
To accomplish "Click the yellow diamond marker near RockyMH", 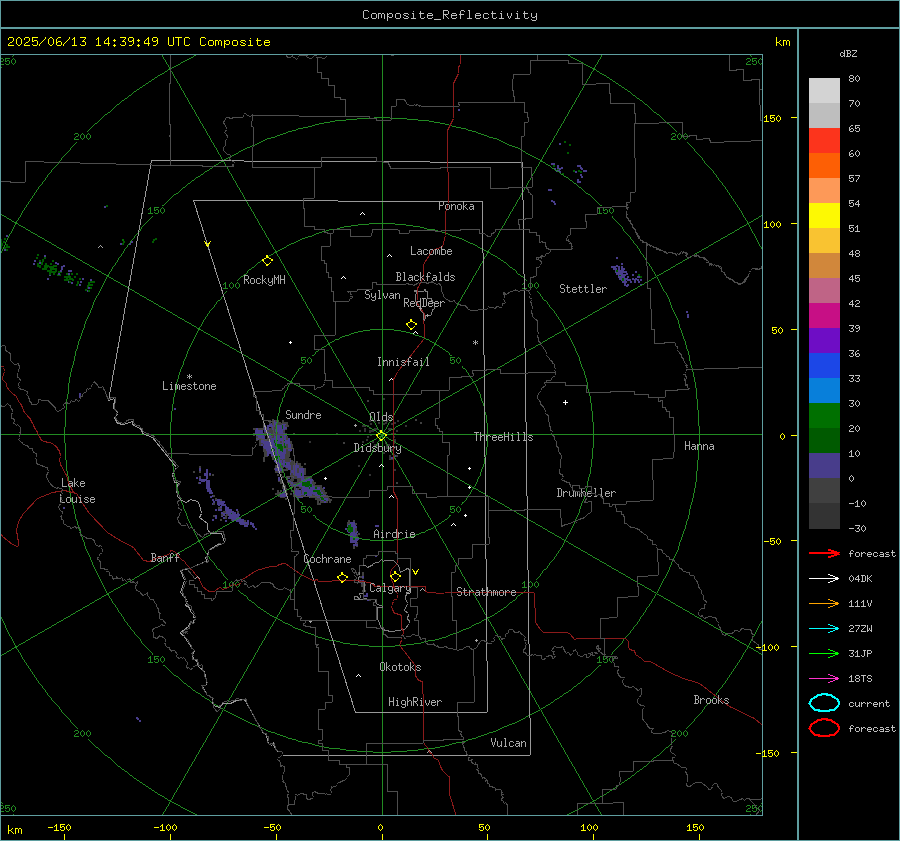I will click(x=267, y=261).
